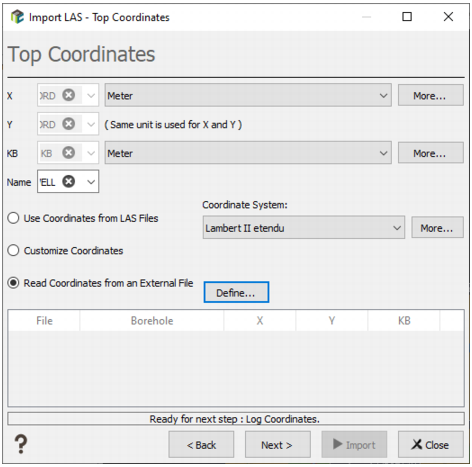Click More button for Coordinate System

pyautogui.click(x=437, y=228)
